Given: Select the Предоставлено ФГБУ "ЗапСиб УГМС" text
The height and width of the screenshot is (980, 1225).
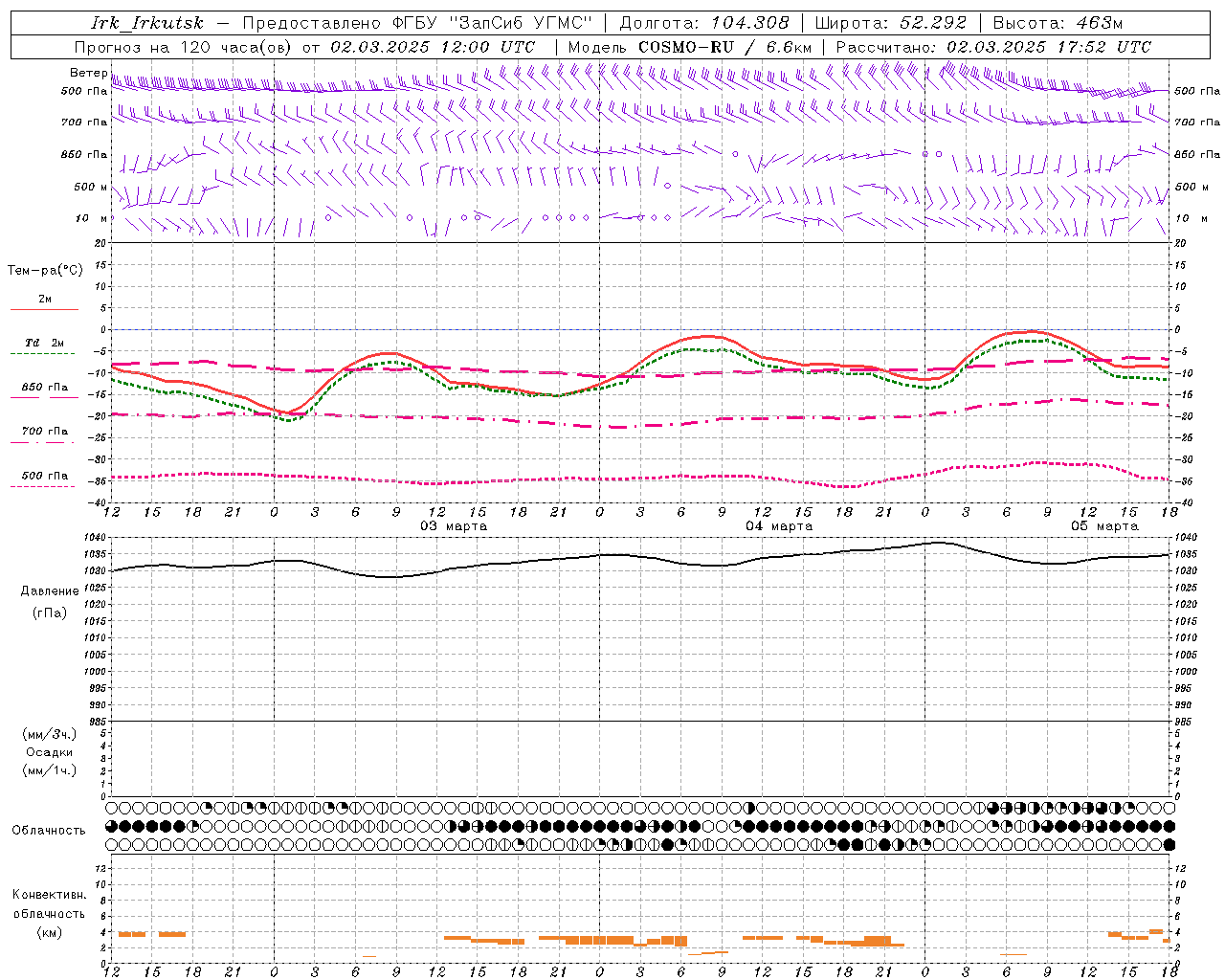Looking at the screenshot, I should (x=418, y=23).
